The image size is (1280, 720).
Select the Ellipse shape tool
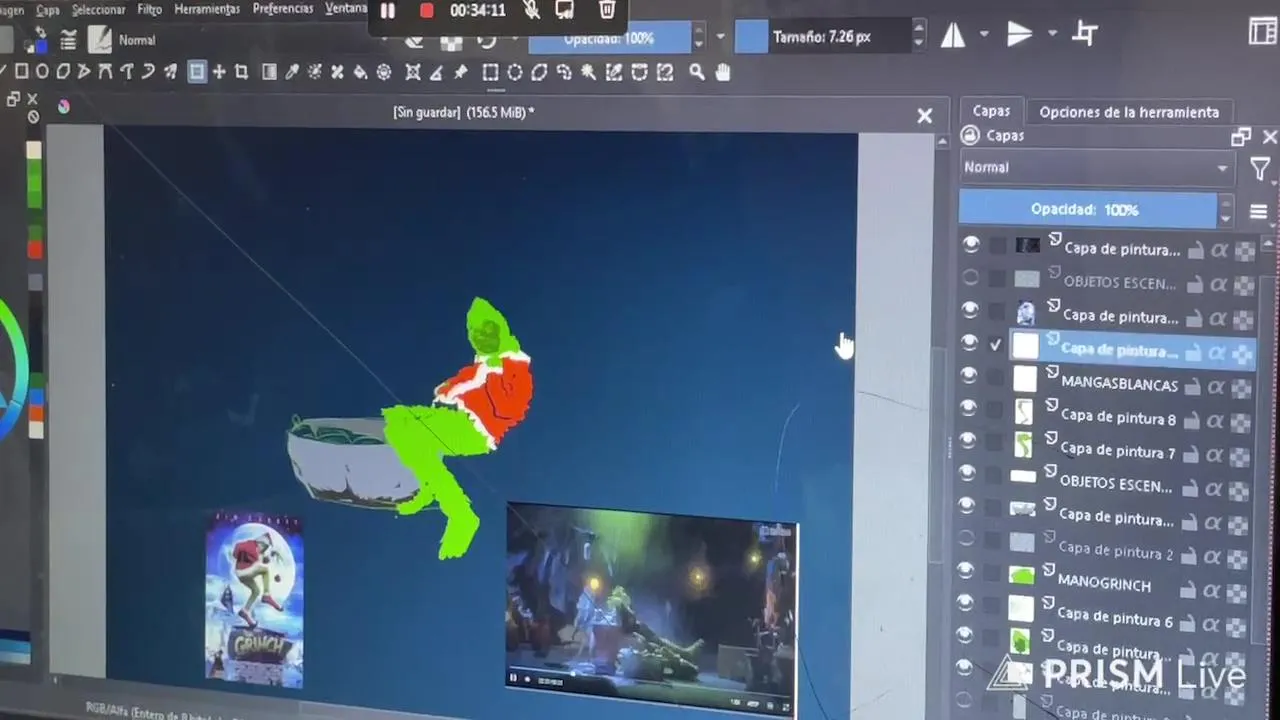(x=42, y=72)
